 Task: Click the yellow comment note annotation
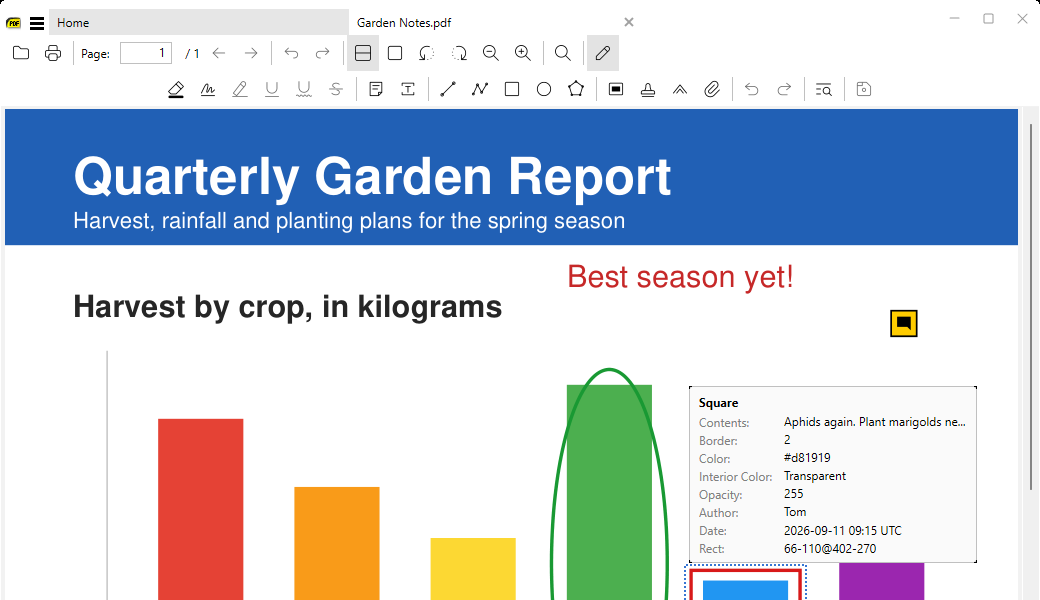[903, 324]
